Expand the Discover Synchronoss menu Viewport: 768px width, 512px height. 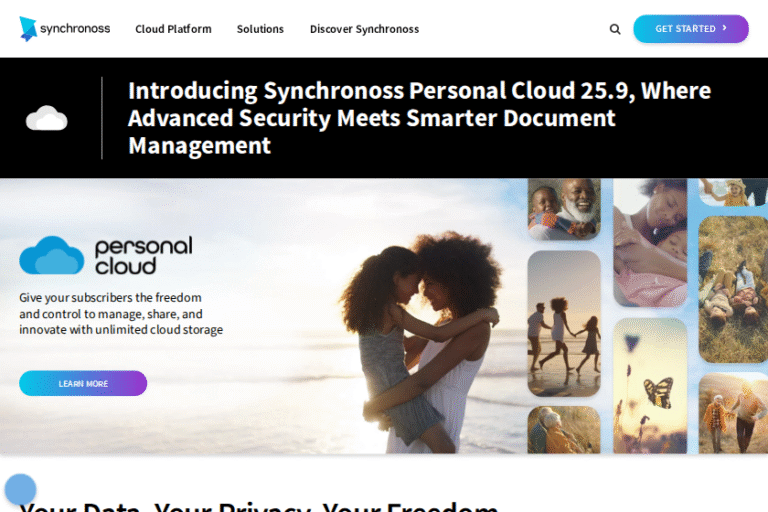(x=364, y=29)
